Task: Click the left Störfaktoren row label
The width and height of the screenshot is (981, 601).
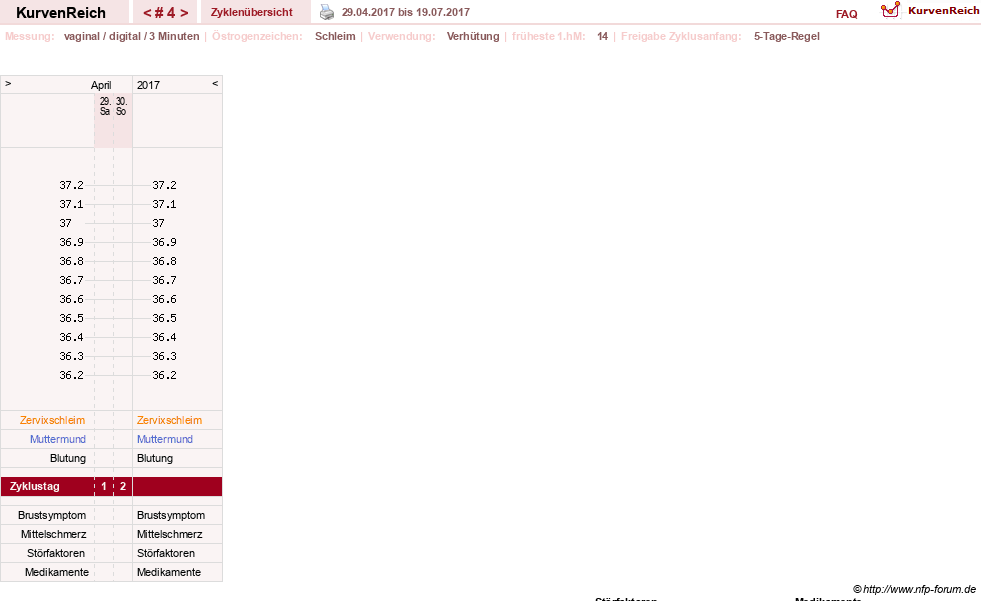Action: pos(56,553)
